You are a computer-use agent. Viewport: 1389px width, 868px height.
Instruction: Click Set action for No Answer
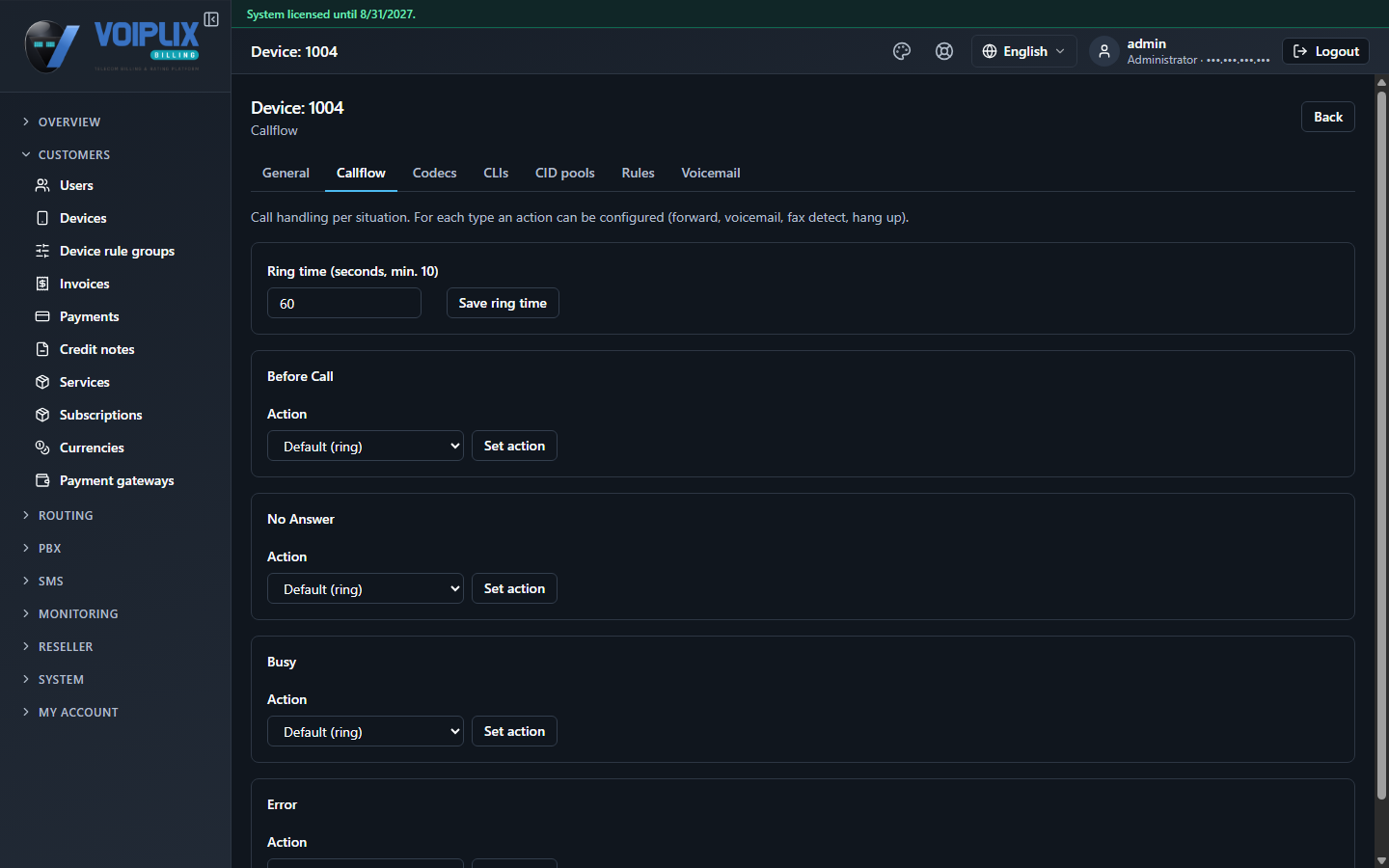pyautogui.click(x=514, y=588)
